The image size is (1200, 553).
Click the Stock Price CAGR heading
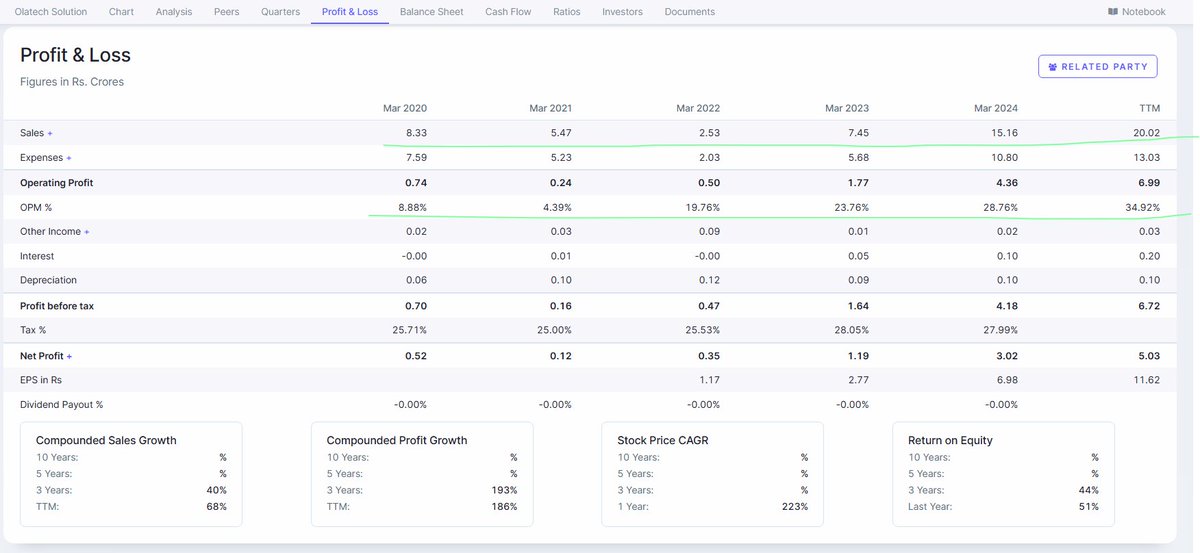(663, 440)
